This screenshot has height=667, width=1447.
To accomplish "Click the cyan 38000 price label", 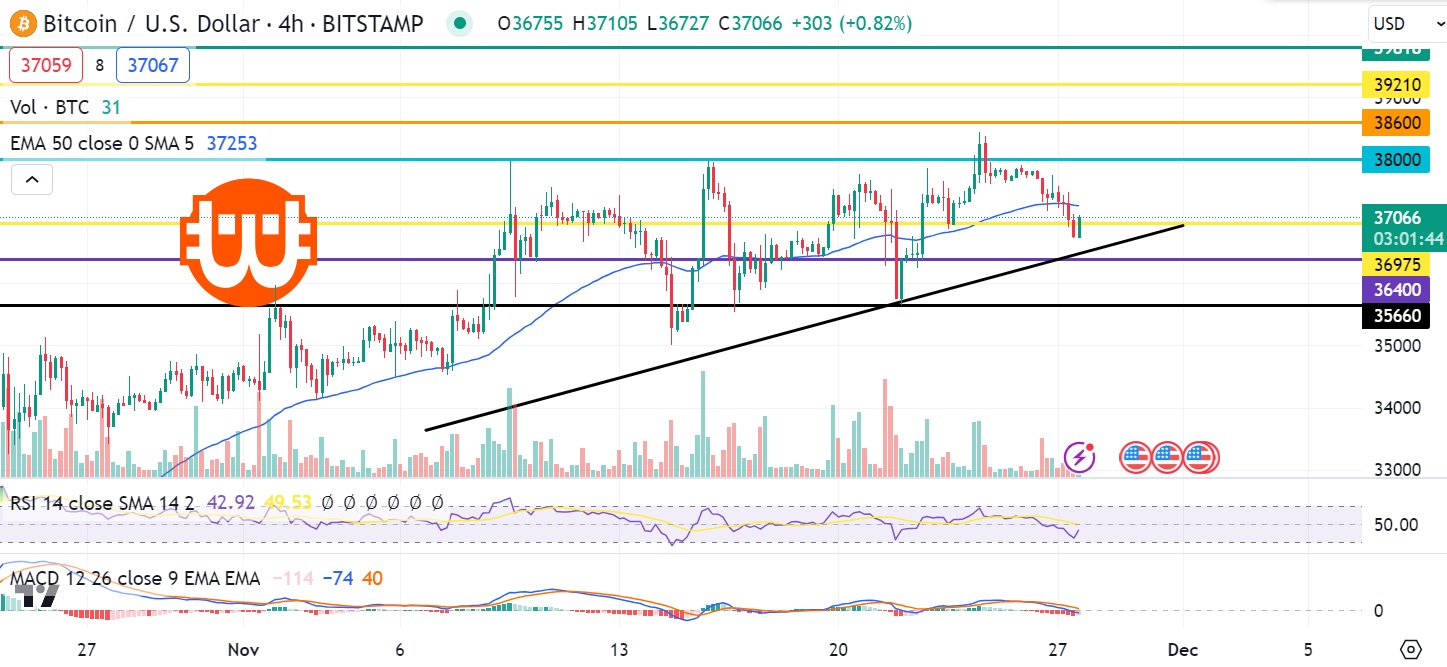I will tap(1396, 159).
